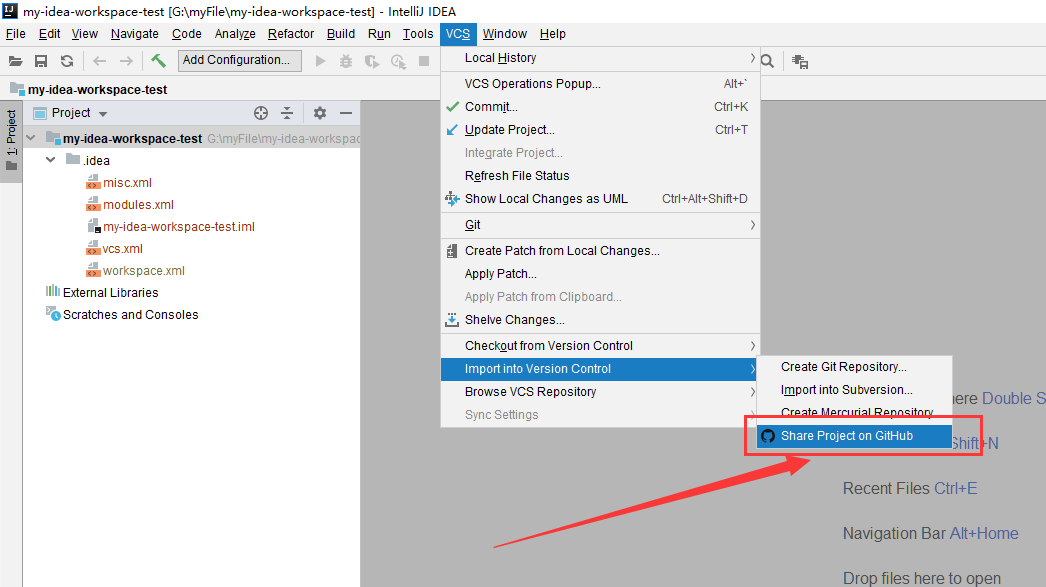This screenshot has height=587, width=1046.
Task: Open the Help menu
Action: point(552,33)
